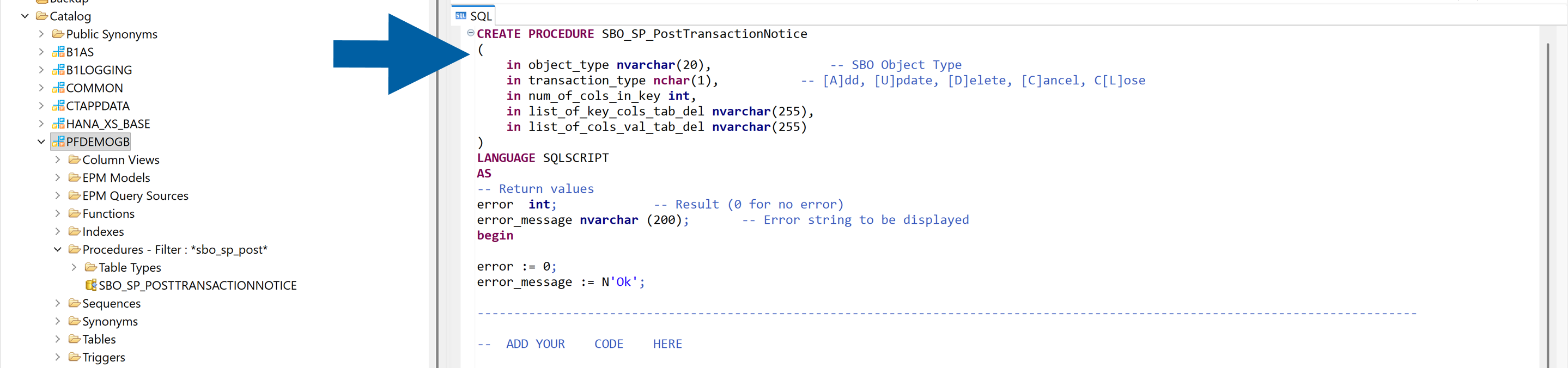Click the Catalog folder icon
Viewport: 1568px width, 368px height.
(x=41, y=16)
